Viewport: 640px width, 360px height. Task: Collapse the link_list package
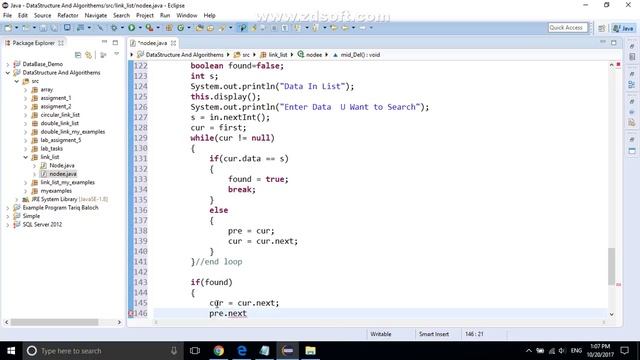(25, 157)
